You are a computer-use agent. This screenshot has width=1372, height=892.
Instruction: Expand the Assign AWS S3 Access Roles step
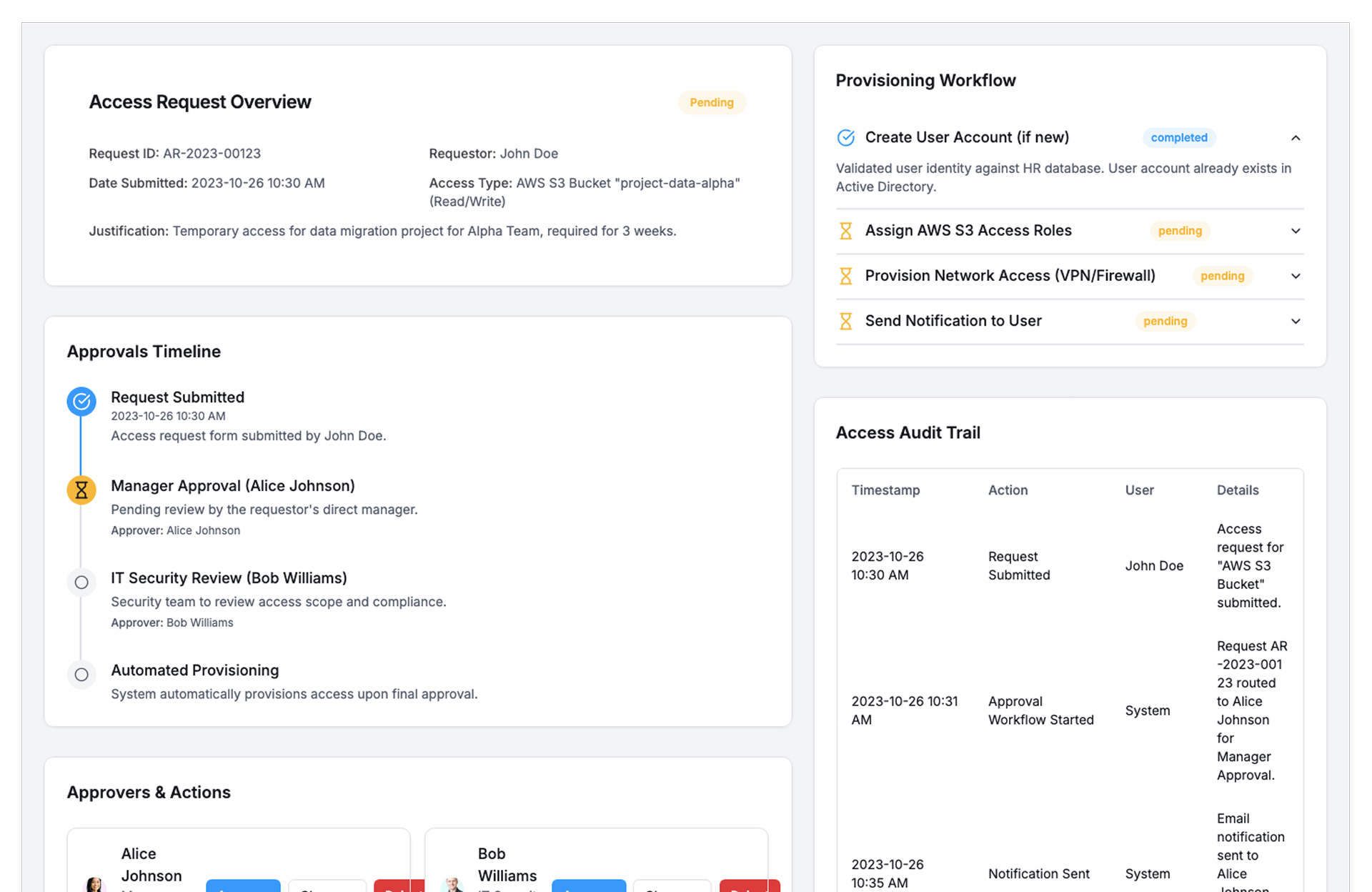[x=1295, y=231]
